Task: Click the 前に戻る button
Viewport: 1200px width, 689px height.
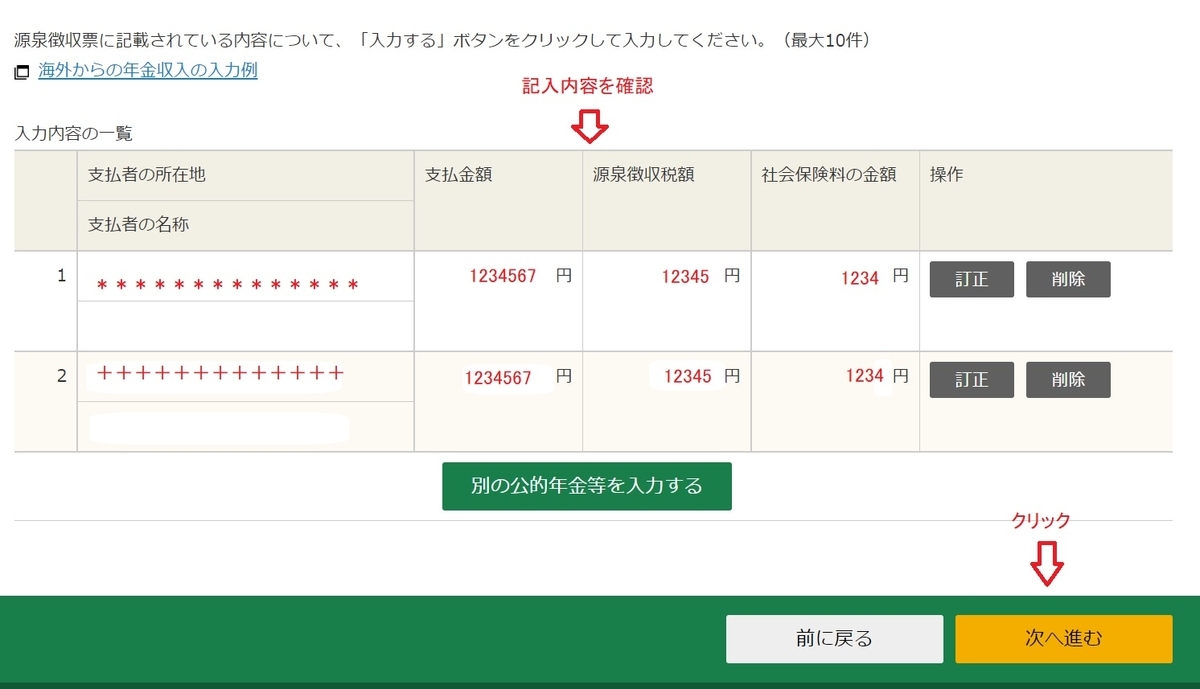Action: pyautogui.click(x=833, y=637)
